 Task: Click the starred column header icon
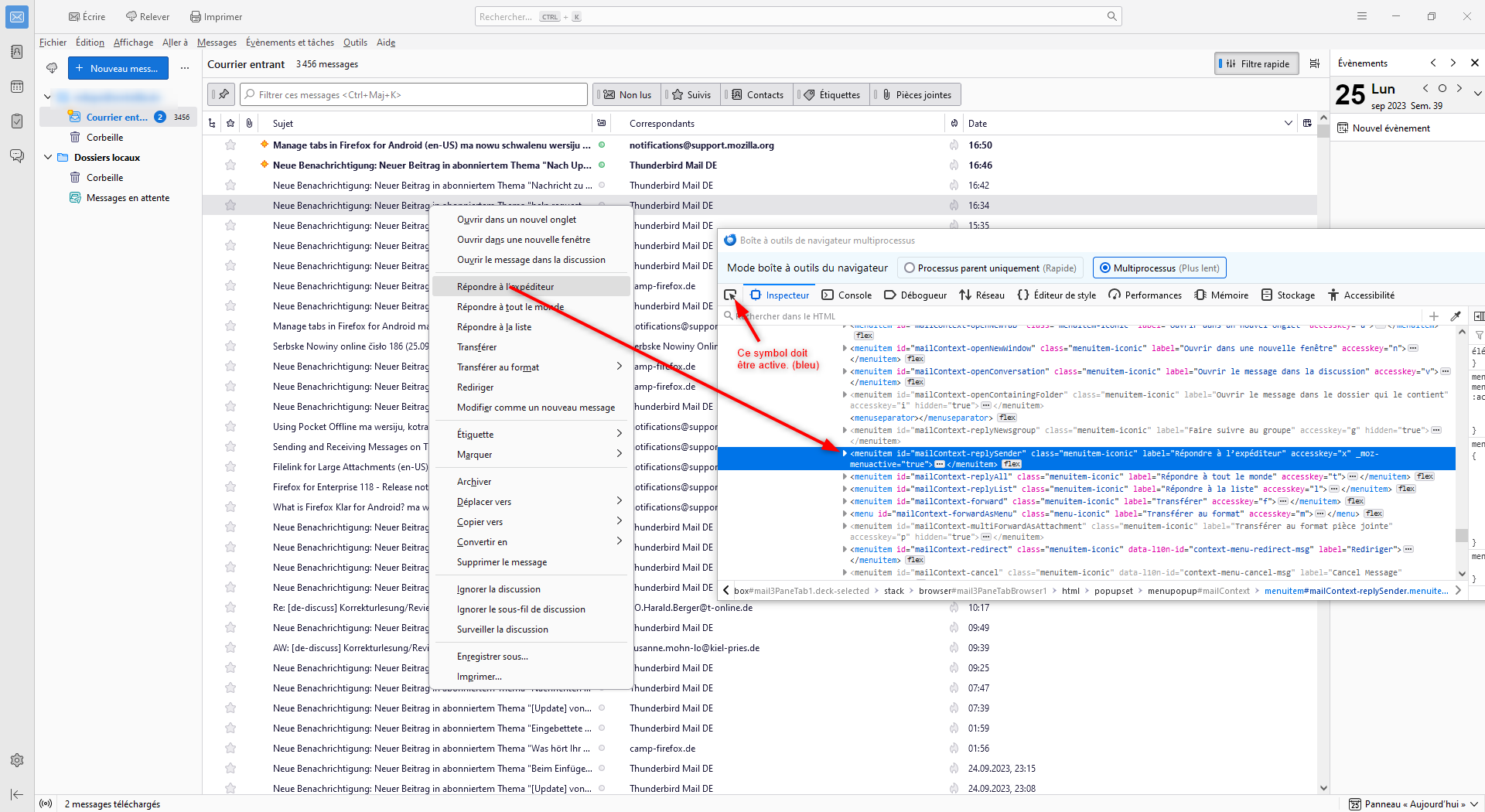(230, 123)
